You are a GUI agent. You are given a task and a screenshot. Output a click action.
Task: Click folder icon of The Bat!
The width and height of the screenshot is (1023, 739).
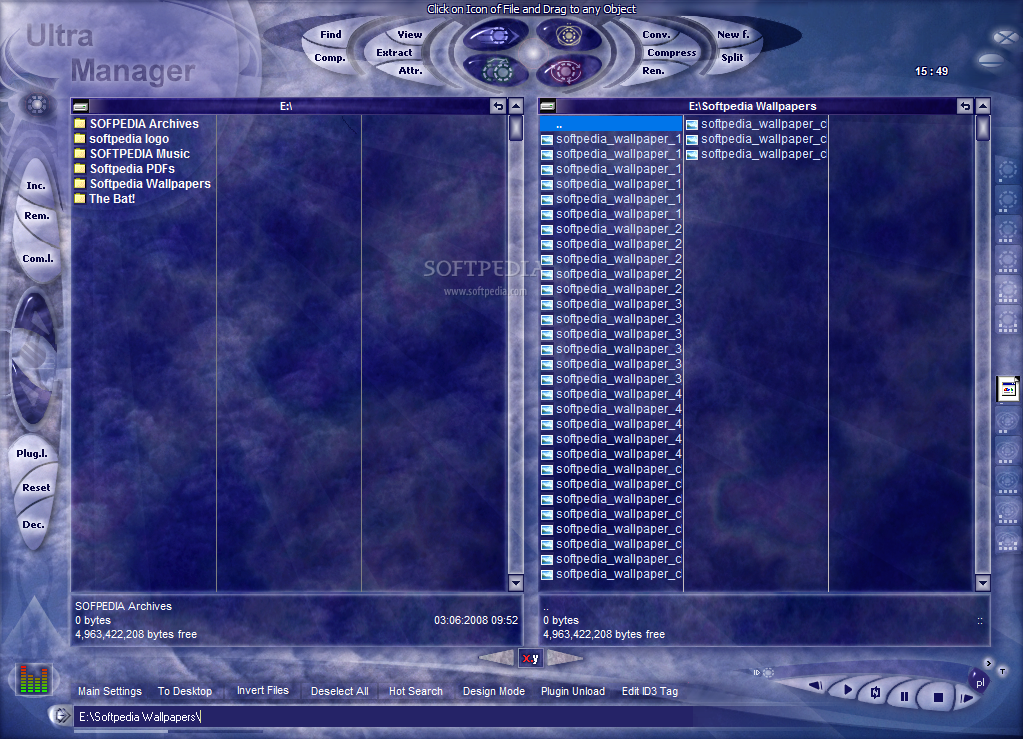click(x=80, y=198)
